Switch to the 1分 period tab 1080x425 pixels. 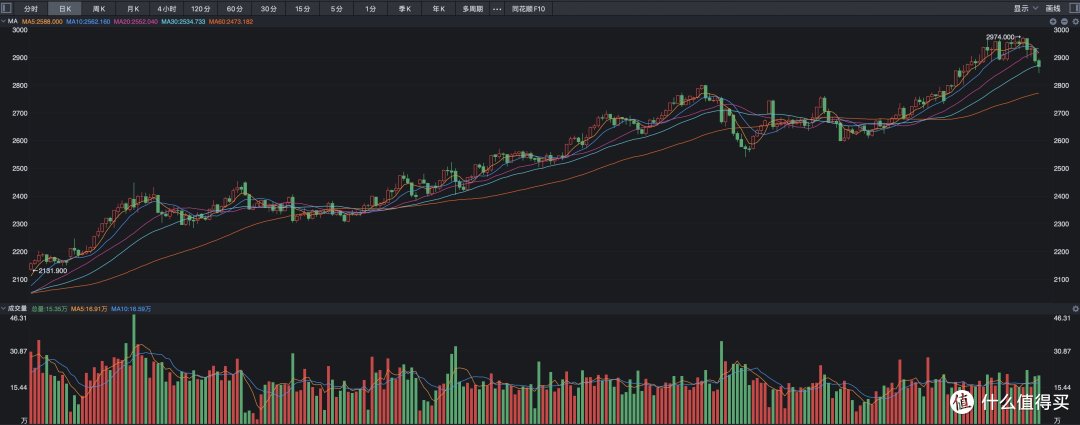371,9
